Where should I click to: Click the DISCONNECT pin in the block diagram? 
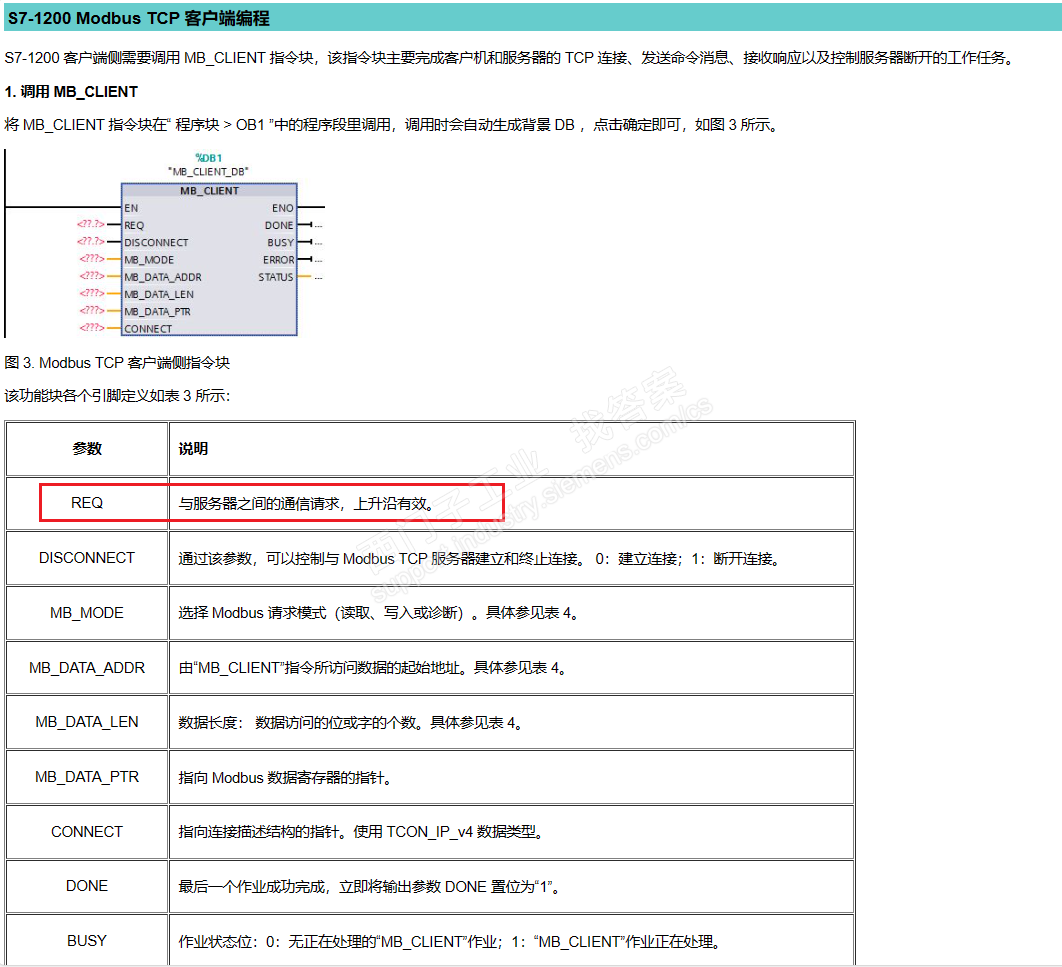(x=156, y=242)
